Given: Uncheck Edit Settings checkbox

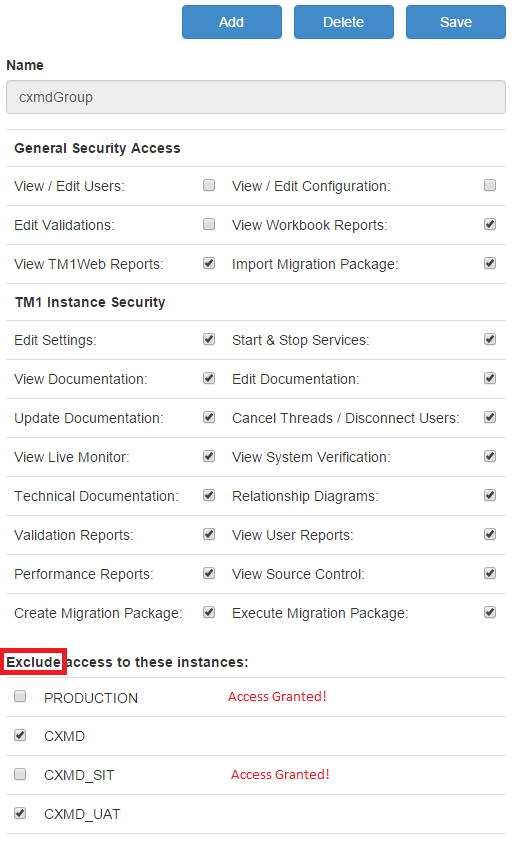Looking at the screenshot, I should point(209,339).
